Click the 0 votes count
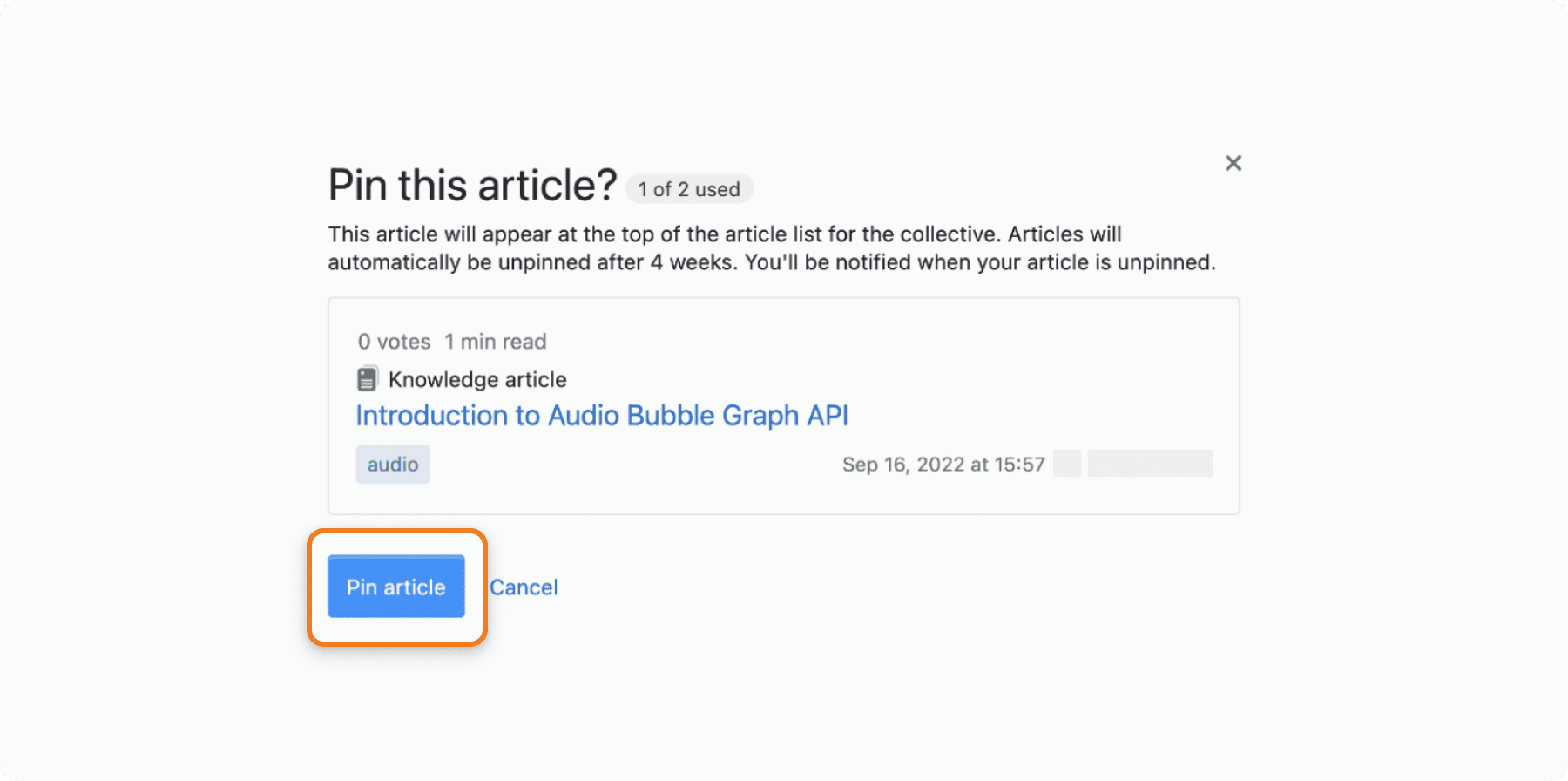Screen dimensions: 1568x781 point(395,342)
